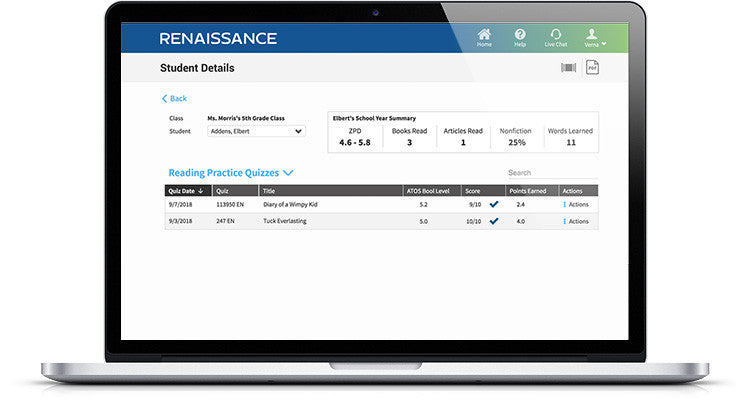Screen dimensions: 756x400
Task: Click the Home icon in header
Action: 484,35
